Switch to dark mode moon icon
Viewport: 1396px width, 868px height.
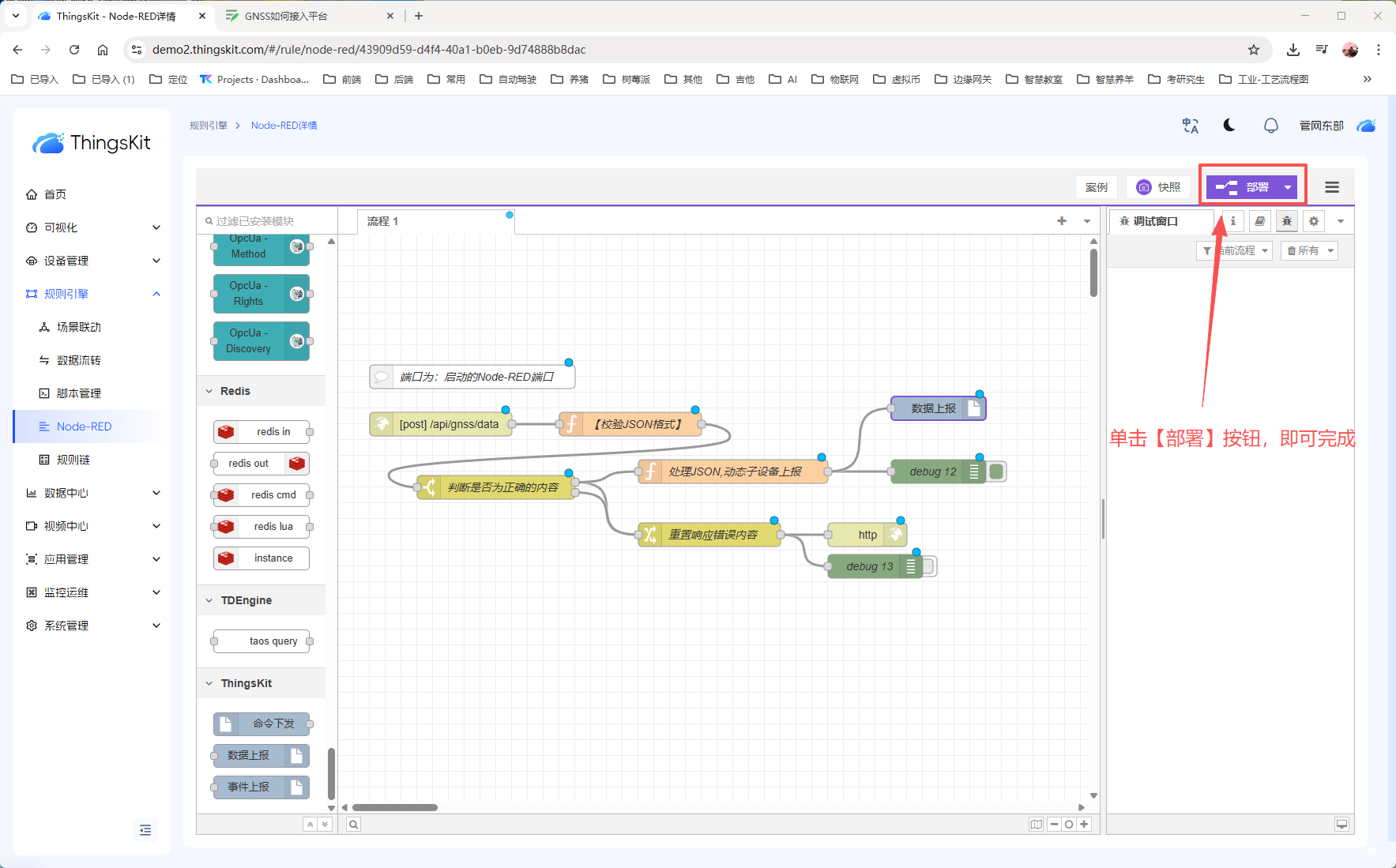pyautogui.click(x=1229, y=126)
